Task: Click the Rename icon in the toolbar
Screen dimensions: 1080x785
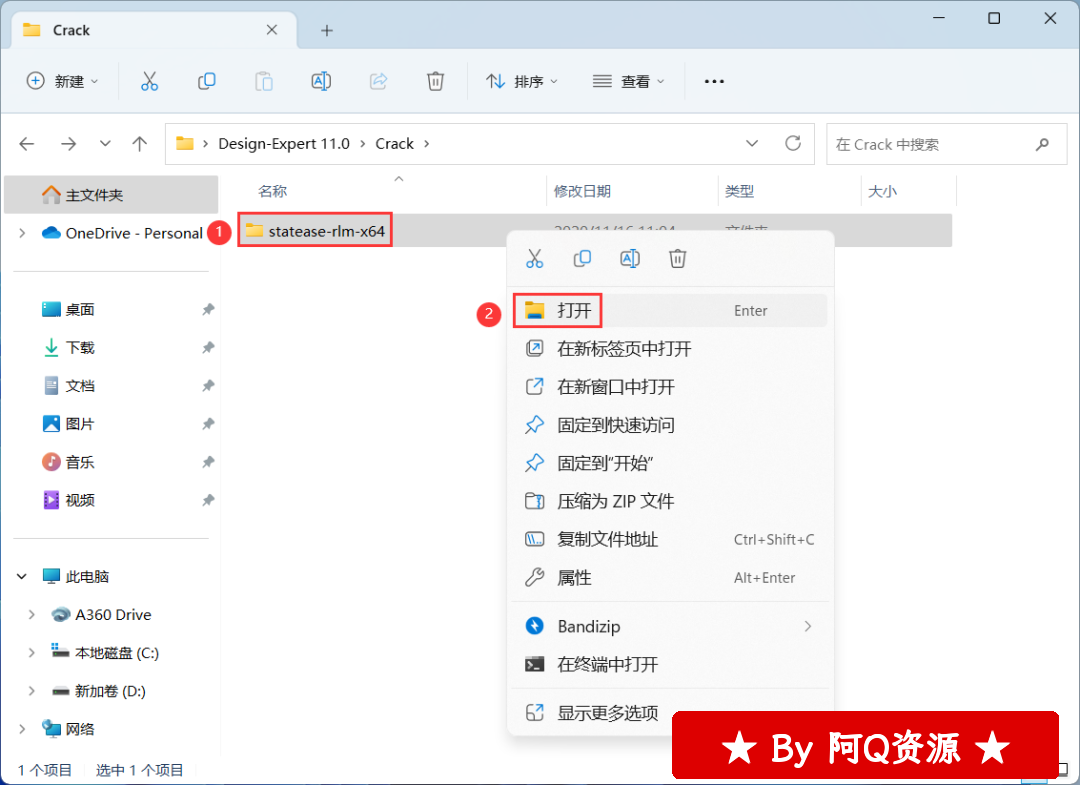Action: pyautogui.click(x=321, y=81)
